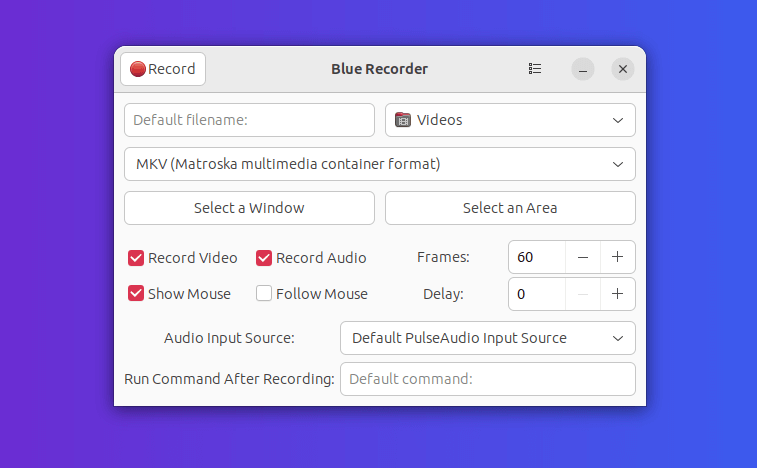The image size is (757, 468).
Task: Click the red Record button
Action: [163, 69]
